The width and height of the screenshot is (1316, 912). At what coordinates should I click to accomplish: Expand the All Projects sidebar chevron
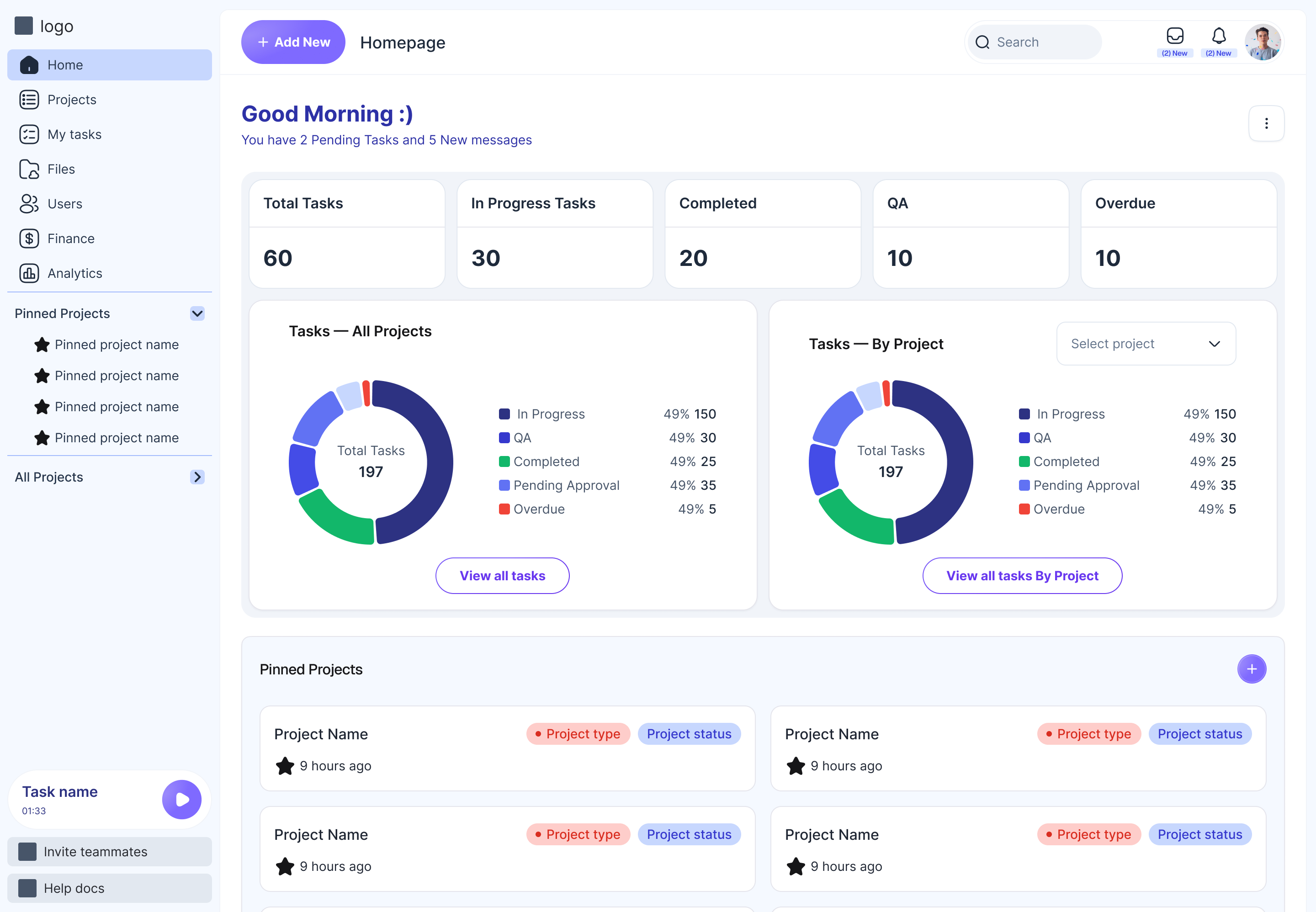coord(197,477)
